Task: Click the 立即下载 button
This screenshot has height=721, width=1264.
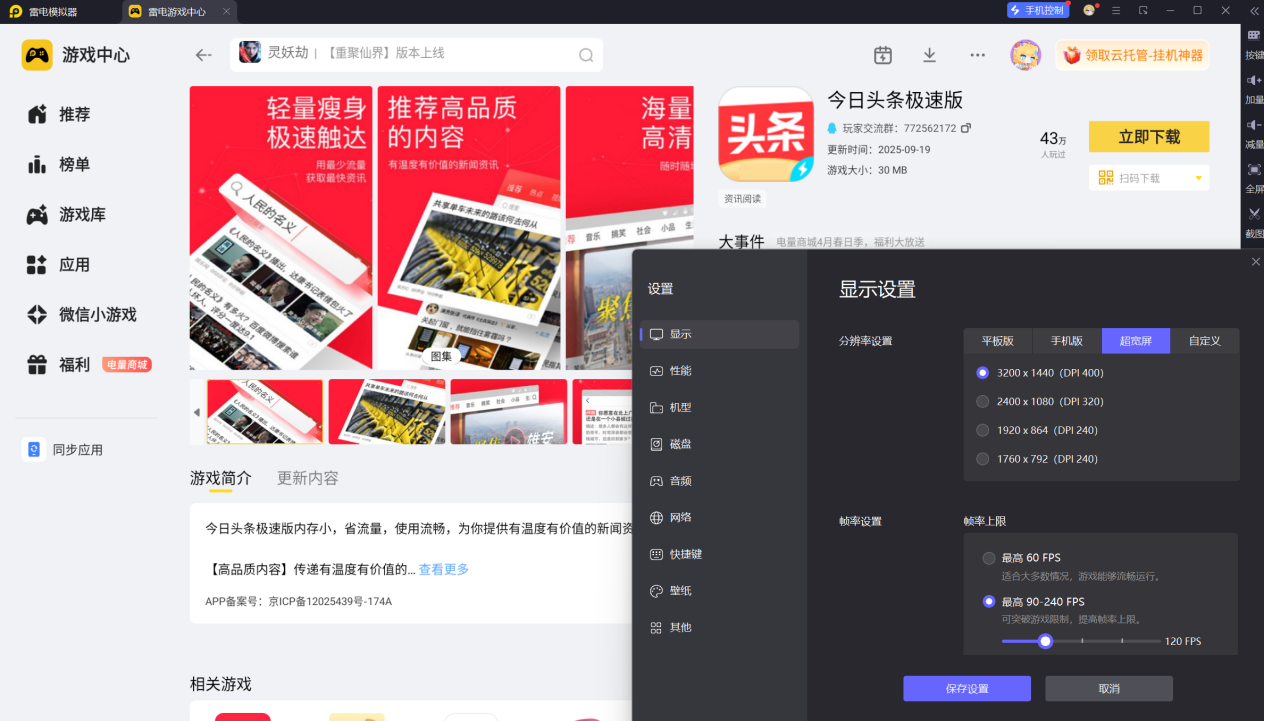Action: pyautogui.click(x=1148, y=137)
